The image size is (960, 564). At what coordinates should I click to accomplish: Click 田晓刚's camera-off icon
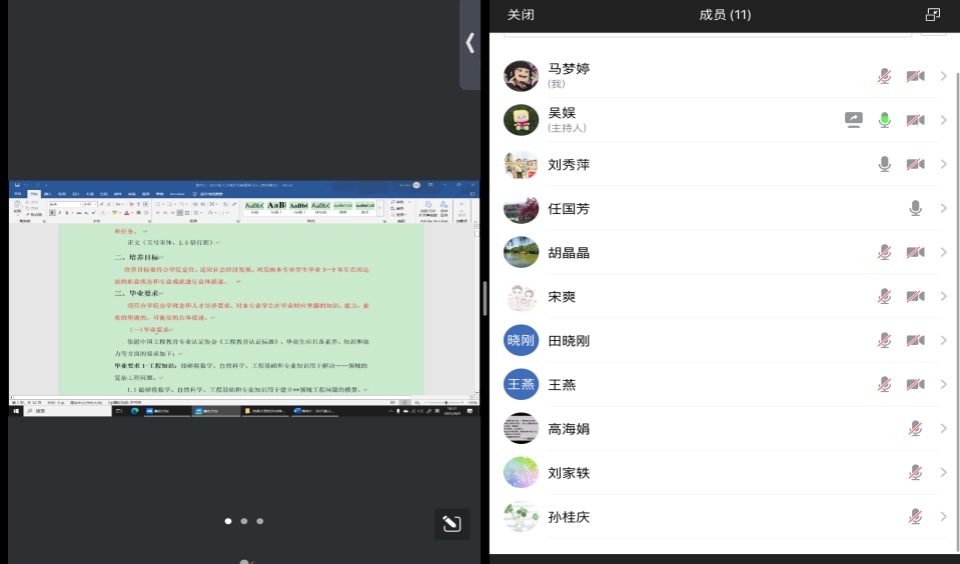915,340
